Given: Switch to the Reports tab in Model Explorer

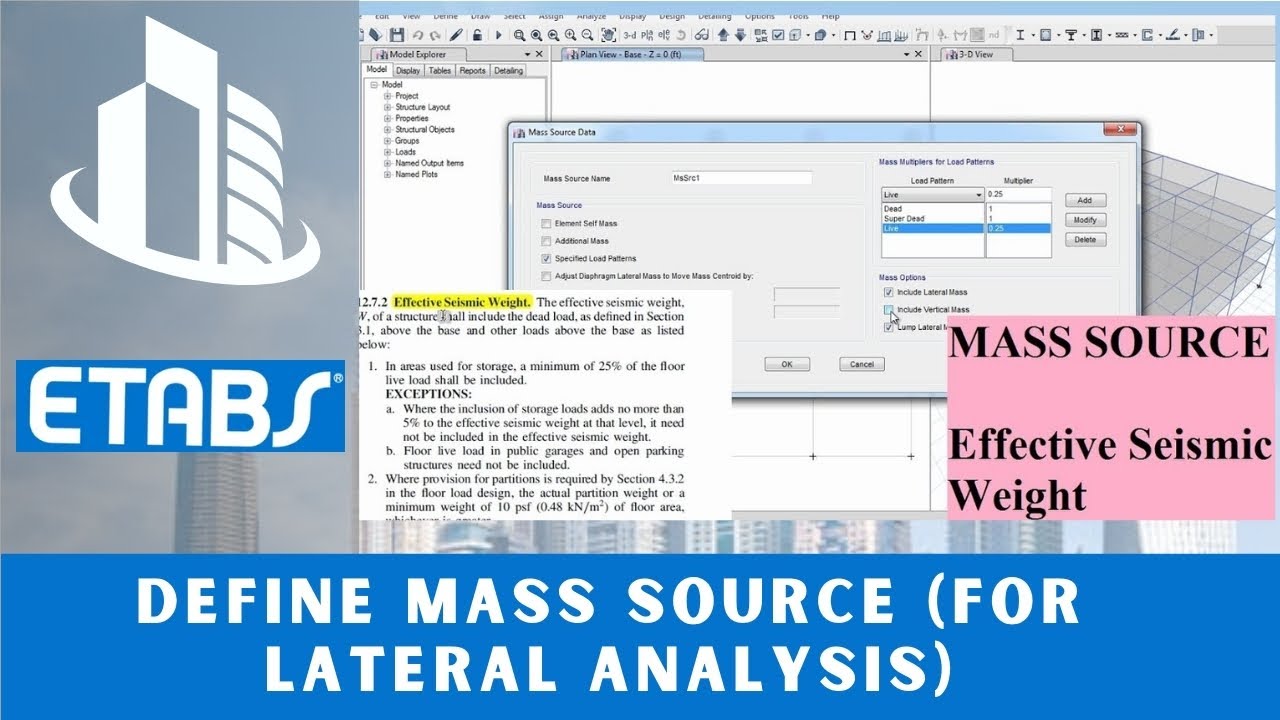Looking at the screenshot, I should pyautogui.click(x=473, y=71).
